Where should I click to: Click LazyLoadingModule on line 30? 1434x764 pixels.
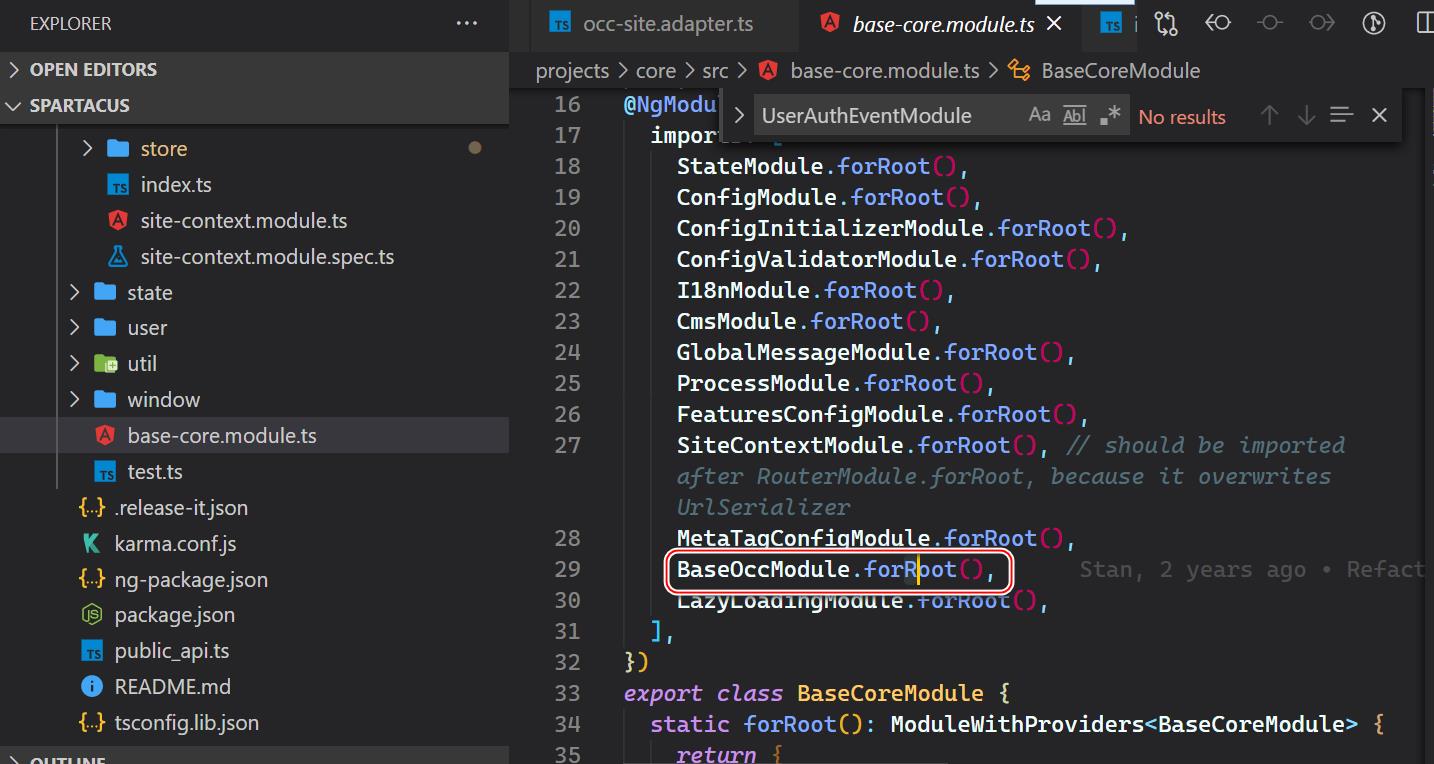(790, 601)
